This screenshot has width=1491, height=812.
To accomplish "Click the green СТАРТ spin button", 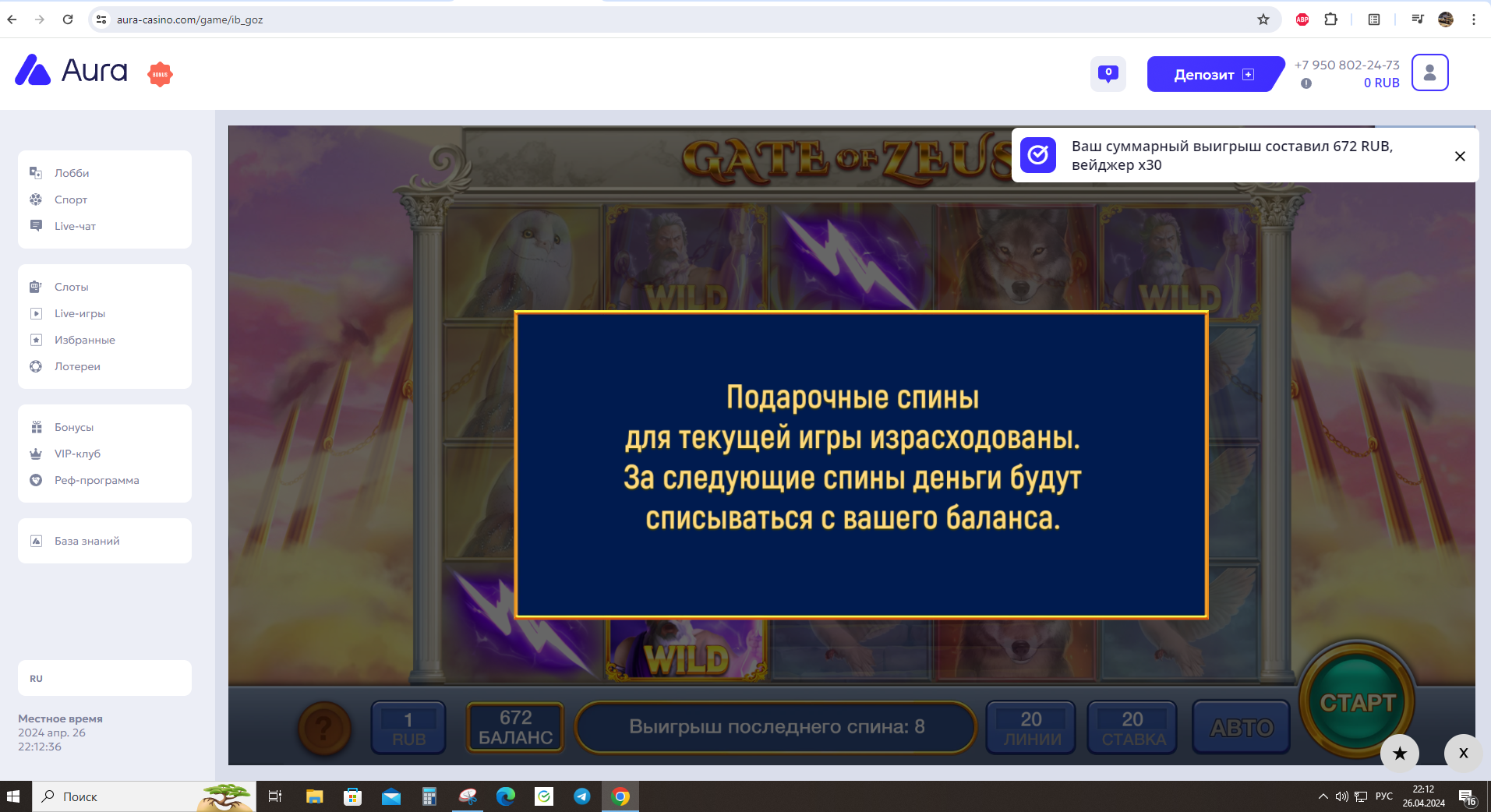I will point(1357,701).
